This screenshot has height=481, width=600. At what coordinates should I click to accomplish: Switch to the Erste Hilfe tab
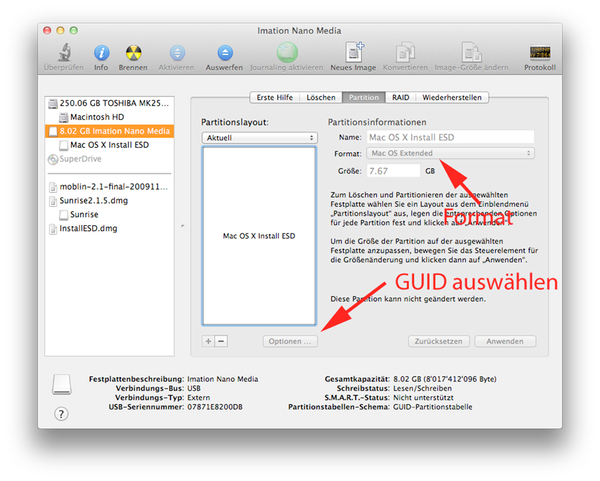coord(274,98)
